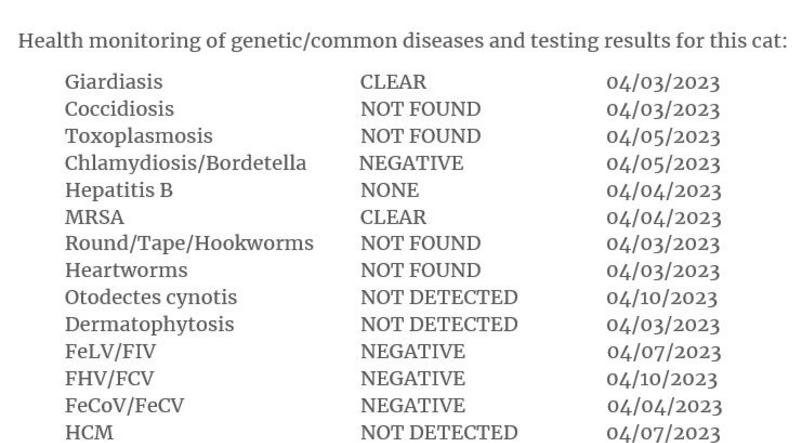Click the Giardiasis disease name
The height and width of the screenshot is (443, 802).
(114, 82)
